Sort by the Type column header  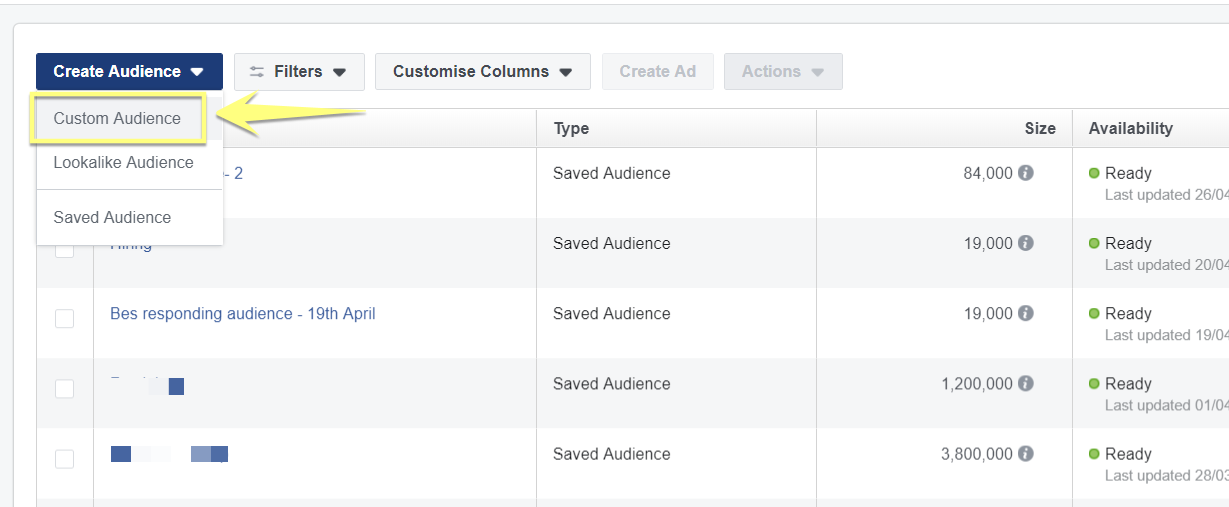click(571, 128)
